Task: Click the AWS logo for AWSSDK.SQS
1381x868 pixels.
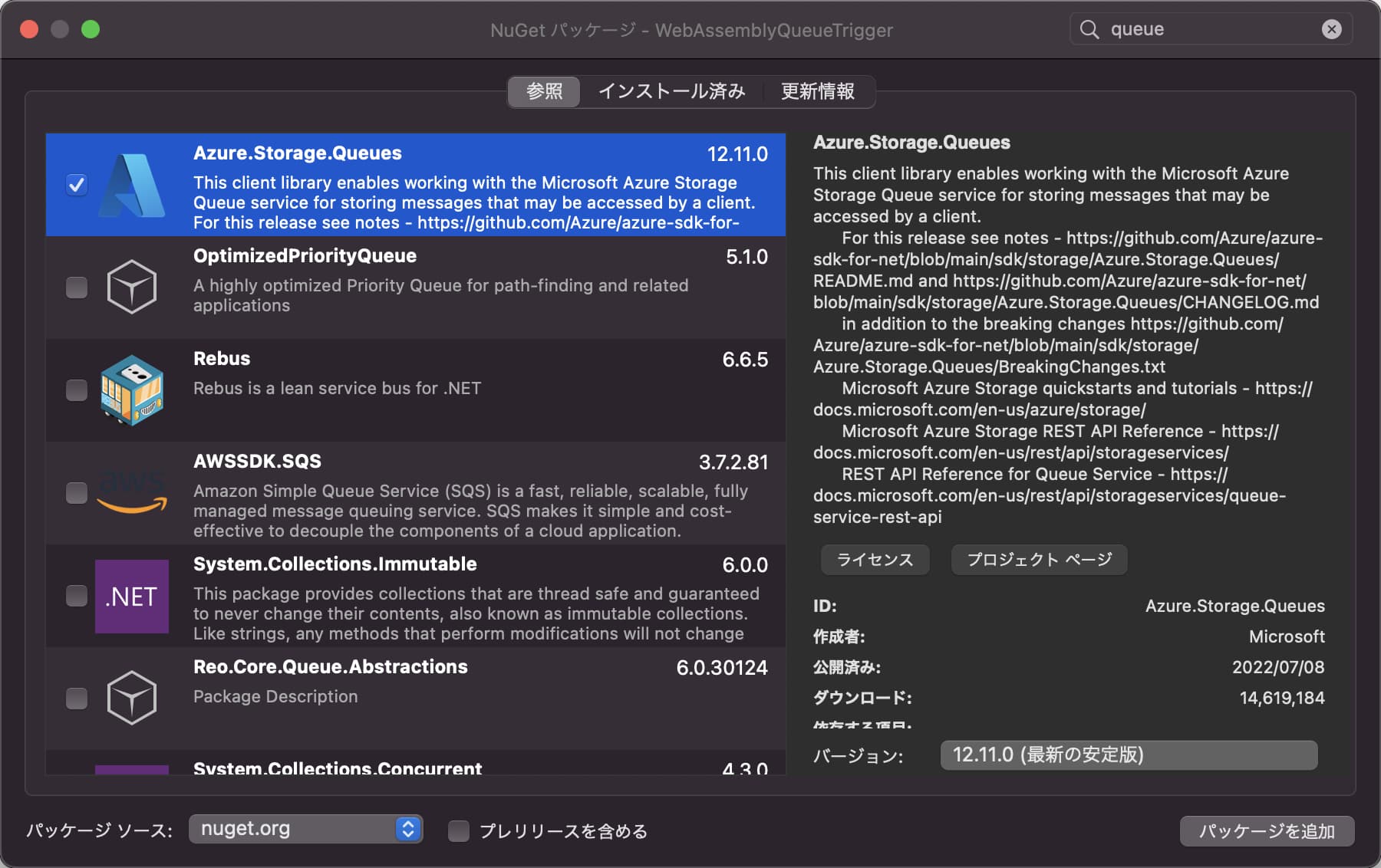Action: pos(132,492)
